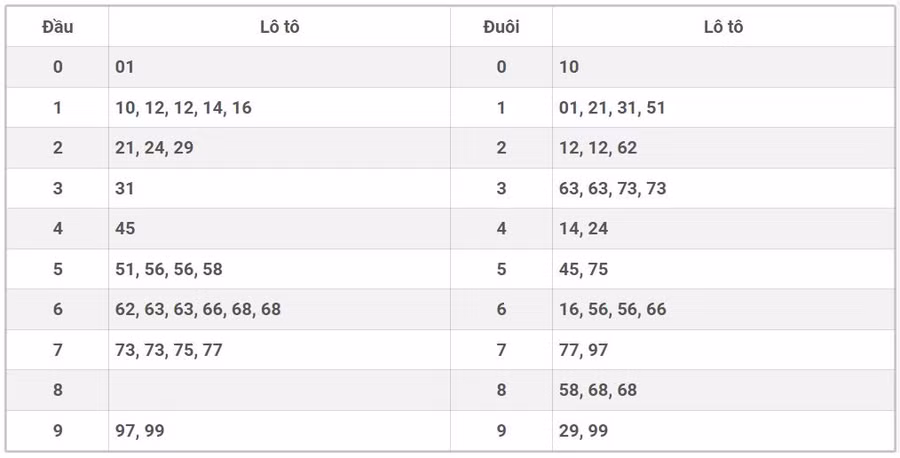This screenshot has width=900, height=458.
Task: Select the 62, 63, 63, 66, 68, 68 cell
Action: tap(198, 309)
